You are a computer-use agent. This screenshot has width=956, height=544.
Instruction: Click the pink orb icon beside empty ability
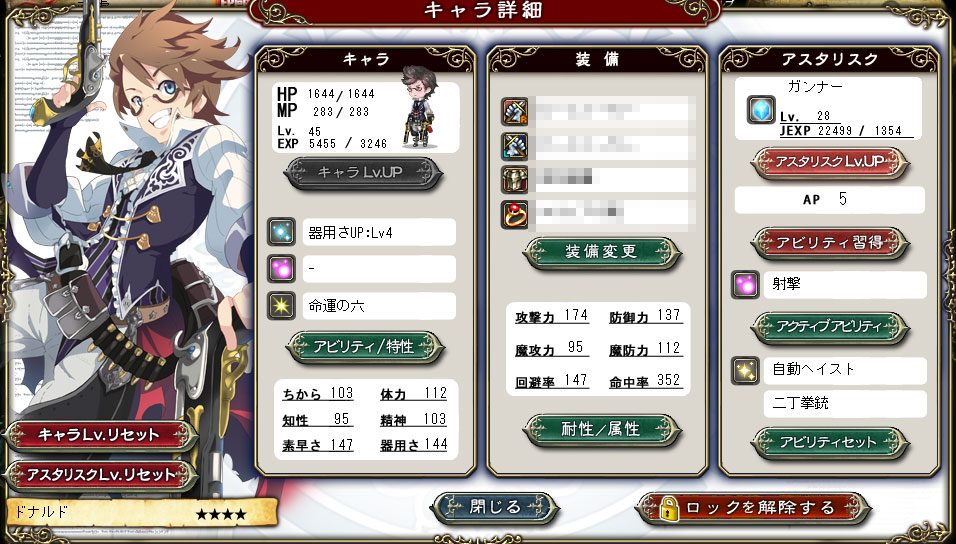(281, 269)
